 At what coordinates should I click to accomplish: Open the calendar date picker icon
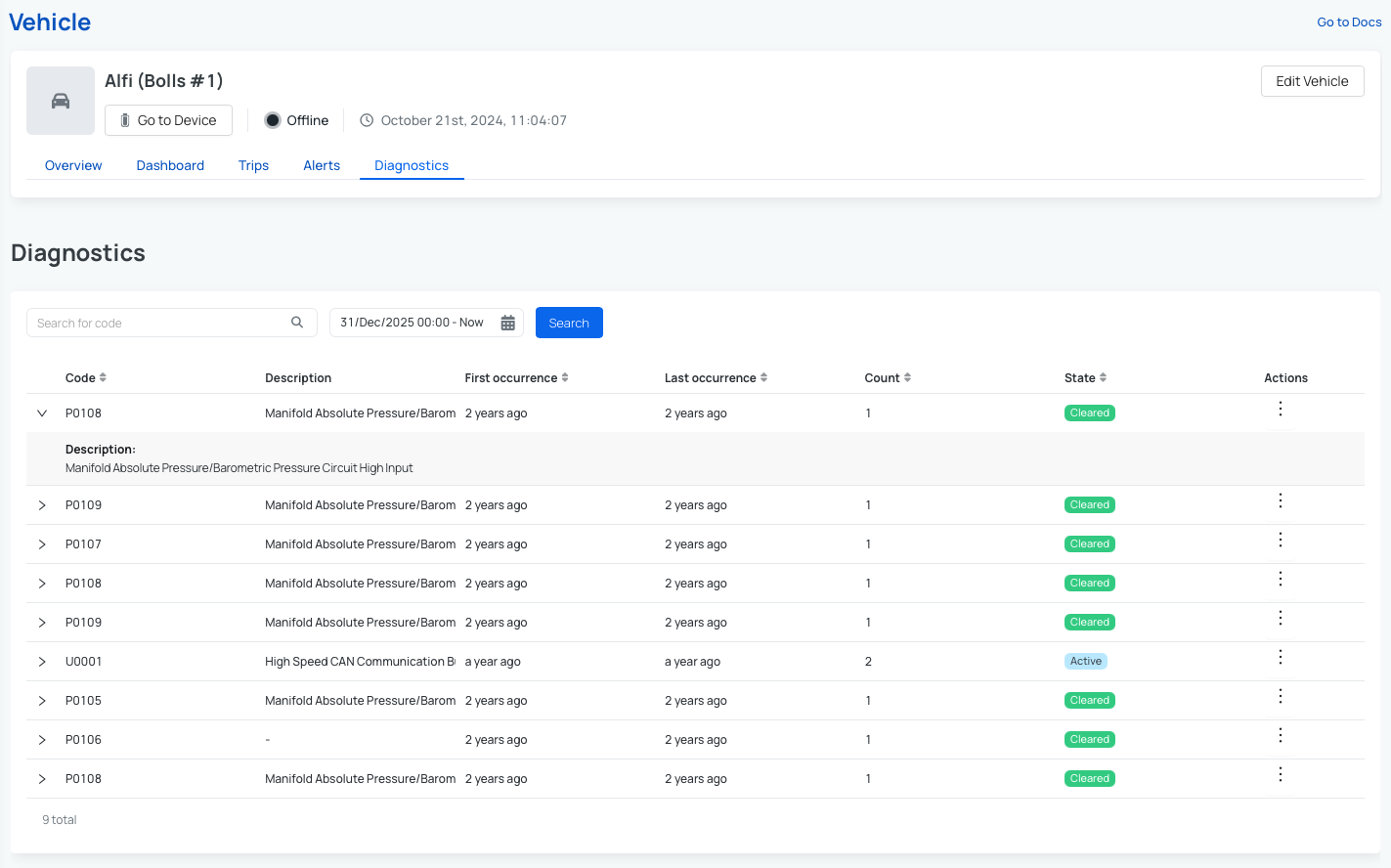pyautogui.click(x=508, y=323)
